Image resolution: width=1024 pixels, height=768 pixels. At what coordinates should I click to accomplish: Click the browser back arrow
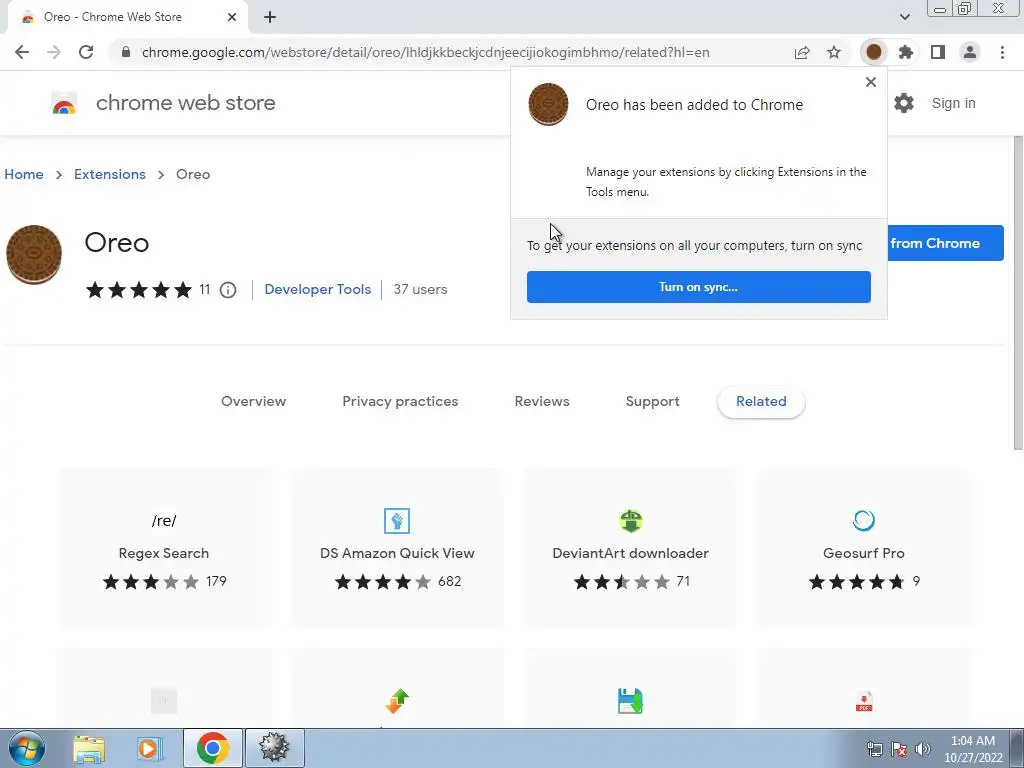(x=22, y=52)
